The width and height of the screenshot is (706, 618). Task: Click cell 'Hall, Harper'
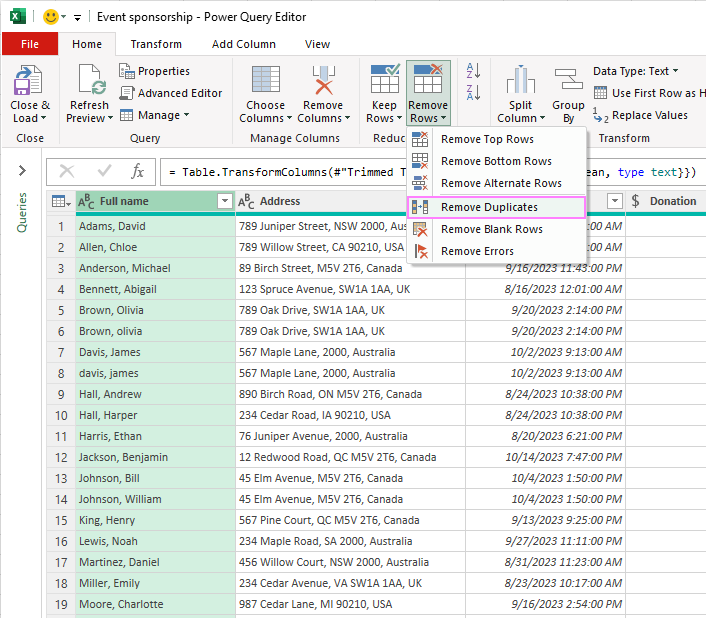point(155,415)
